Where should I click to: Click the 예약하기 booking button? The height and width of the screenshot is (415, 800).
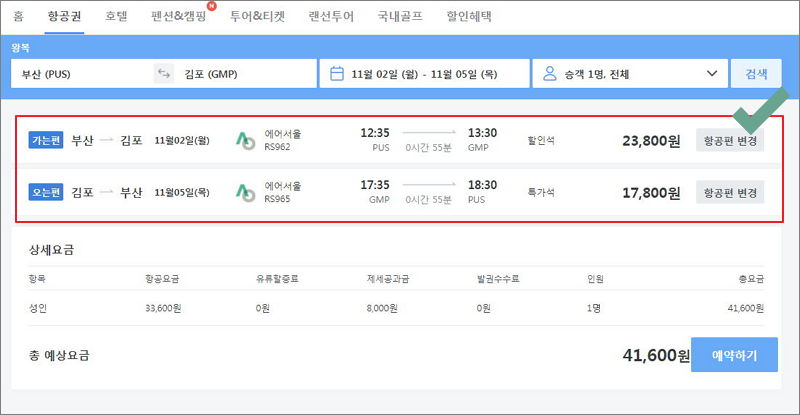pos(734,355)
